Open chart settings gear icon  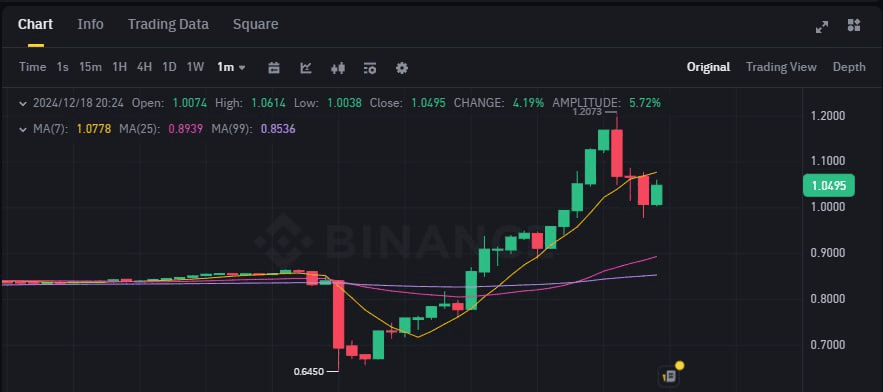click(402, 68)
